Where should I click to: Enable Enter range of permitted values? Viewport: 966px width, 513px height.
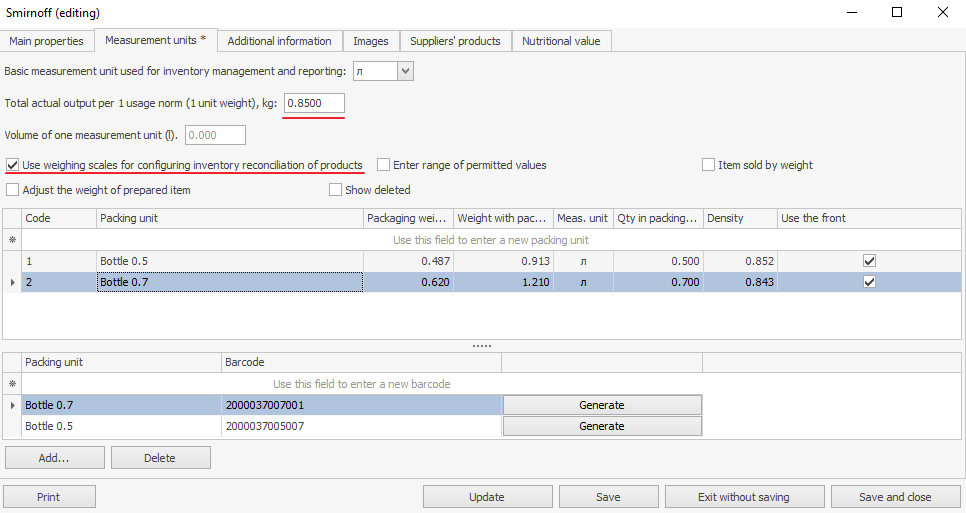(x=384, y=165)
